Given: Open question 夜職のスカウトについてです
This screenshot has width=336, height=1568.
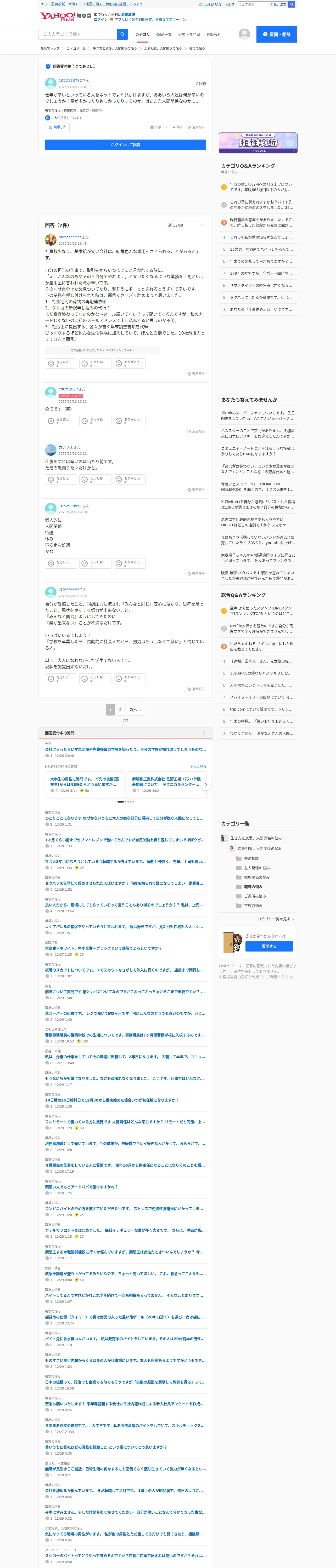Looking at the screenshot, I should coord(124,970).
